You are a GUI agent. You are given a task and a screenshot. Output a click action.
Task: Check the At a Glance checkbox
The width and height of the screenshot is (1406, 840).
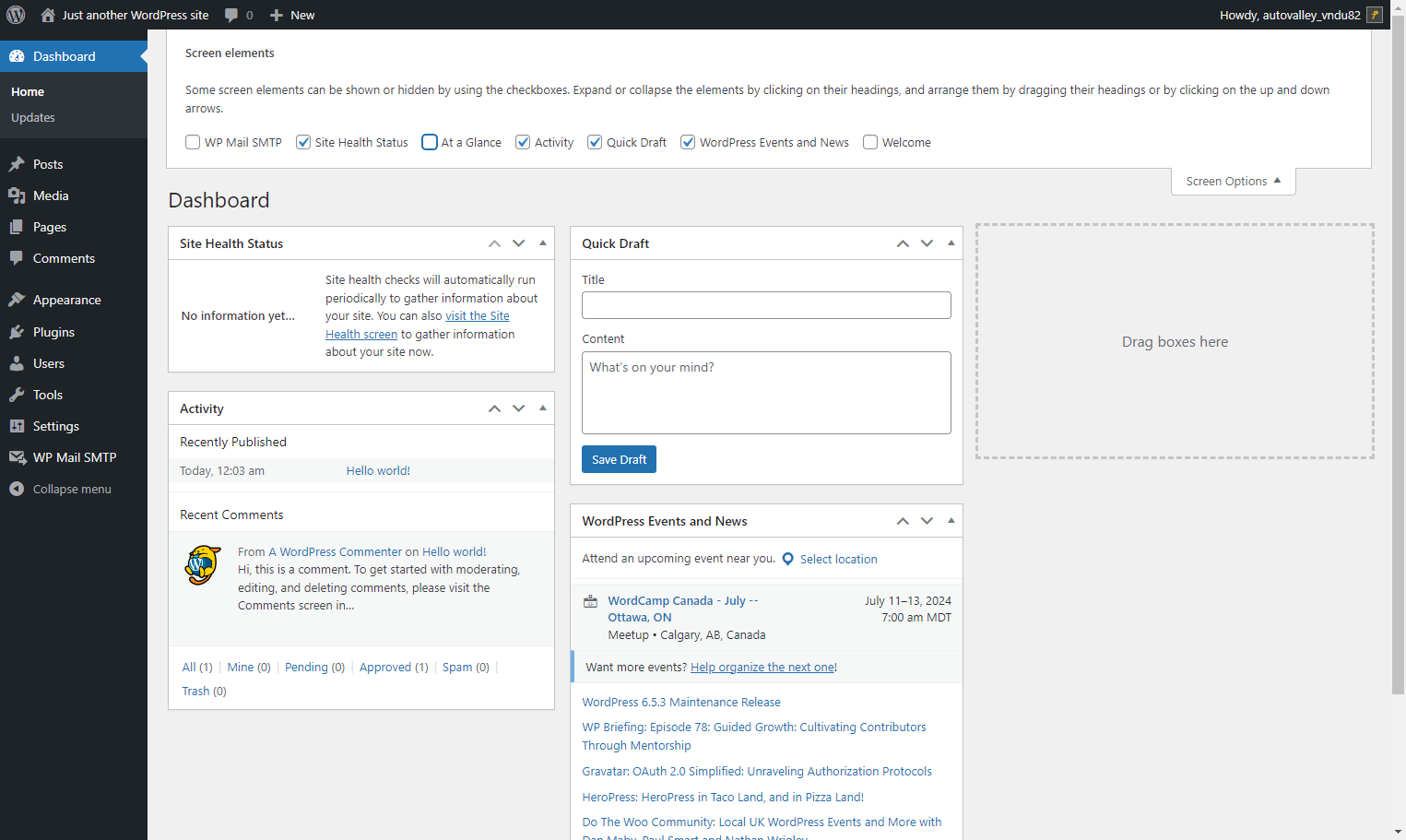click(430, 142)
